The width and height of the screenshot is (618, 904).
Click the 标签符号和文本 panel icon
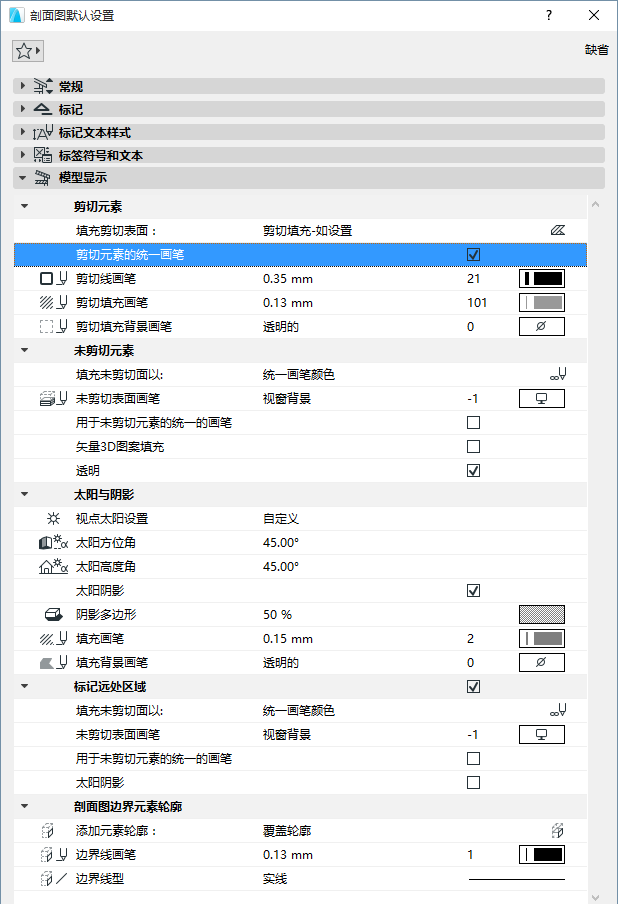(43, 155)
